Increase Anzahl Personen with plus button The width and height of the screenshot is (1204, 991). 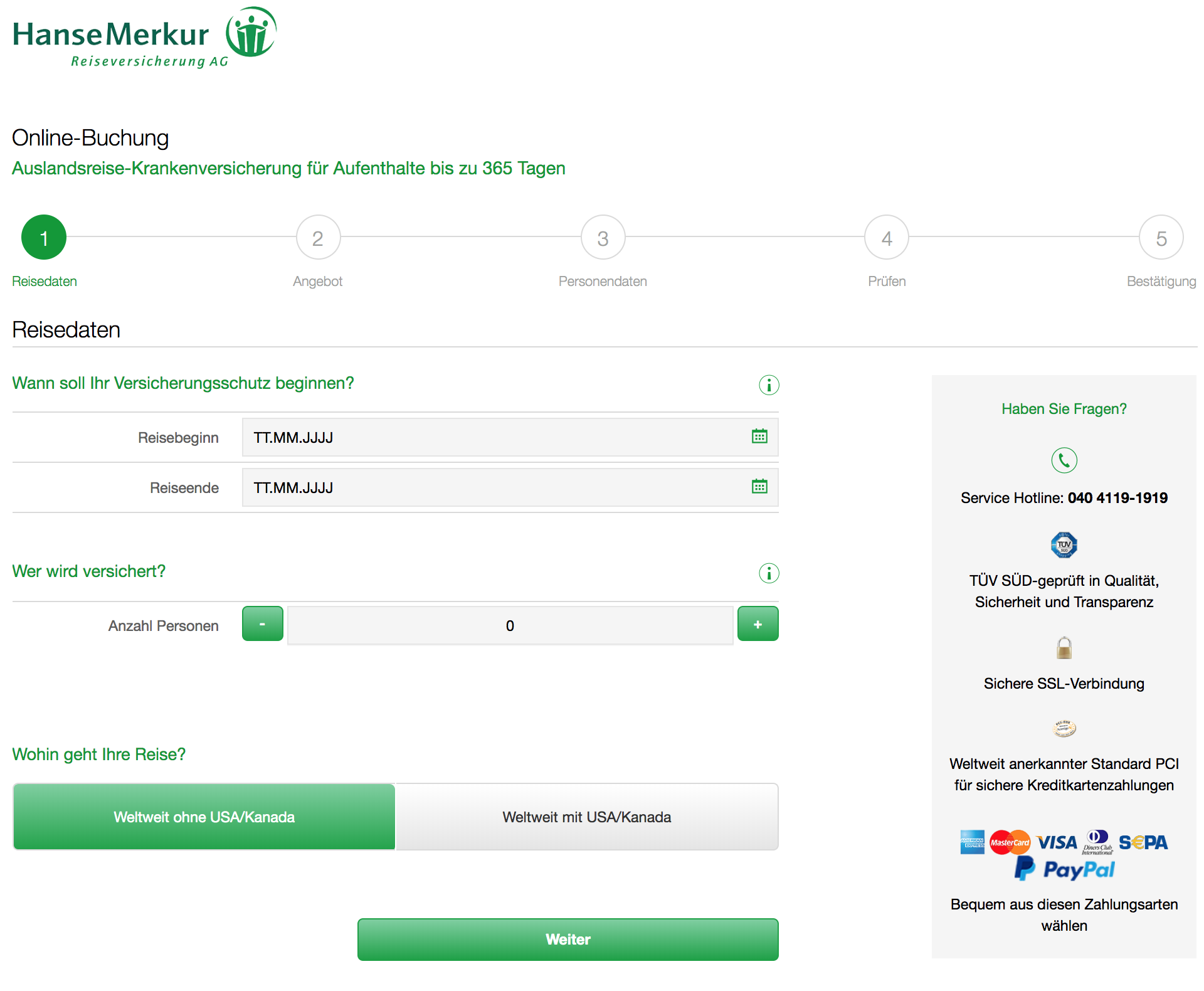tap(758, 624)
